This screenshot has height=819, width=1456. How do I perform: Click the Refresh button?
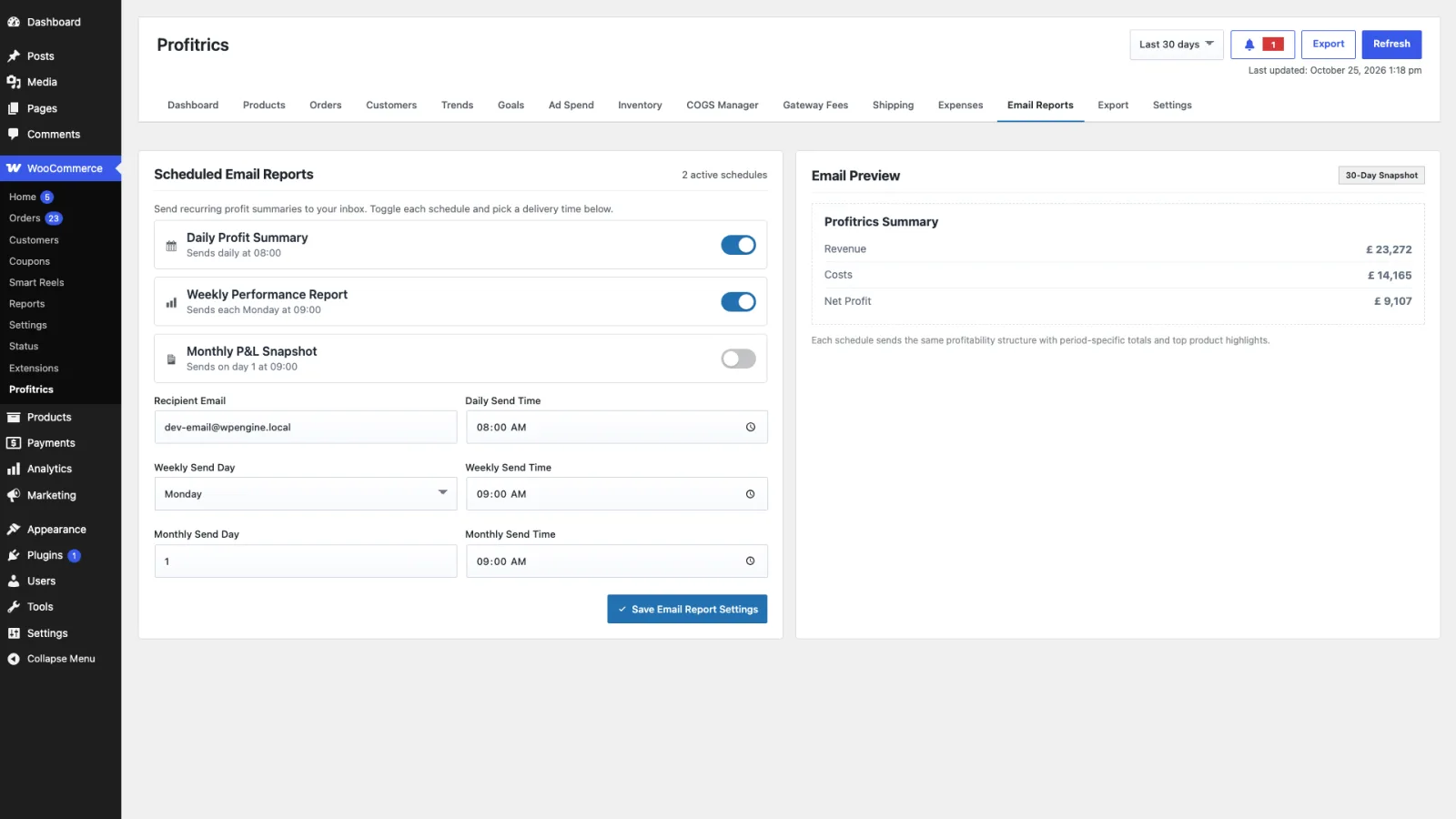coord(1391,45)
